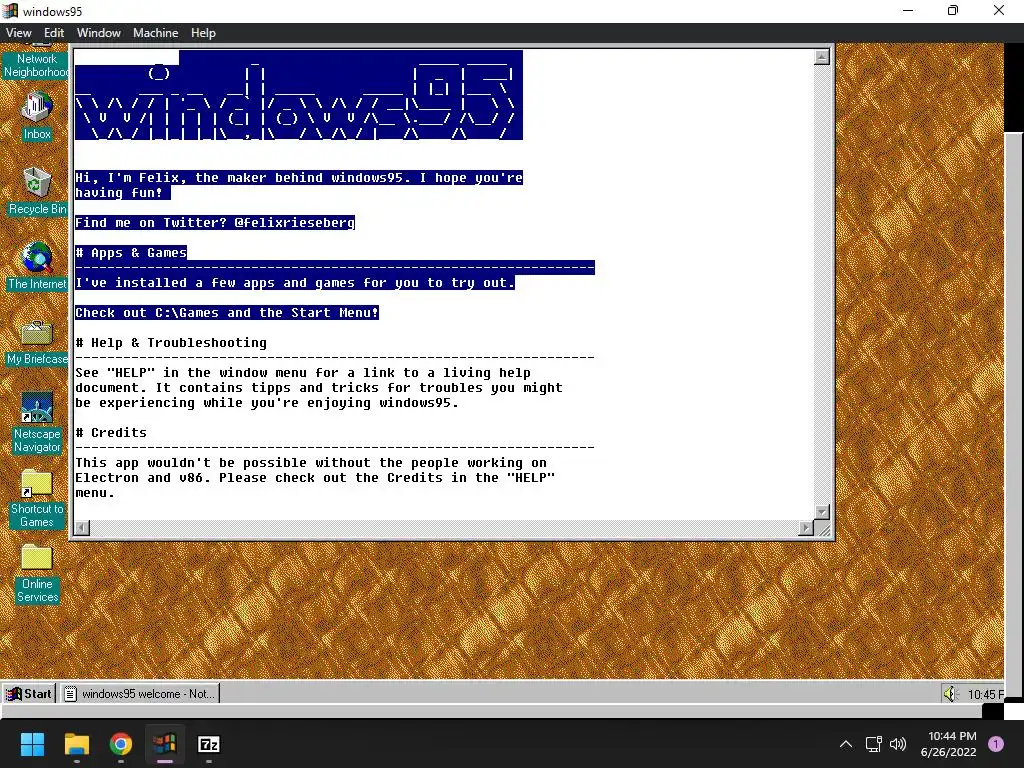Click the "# Apps & Games" heading text
Viewport: 1024px width, 768px height.
pyautogui.click(x=131, y=253)
